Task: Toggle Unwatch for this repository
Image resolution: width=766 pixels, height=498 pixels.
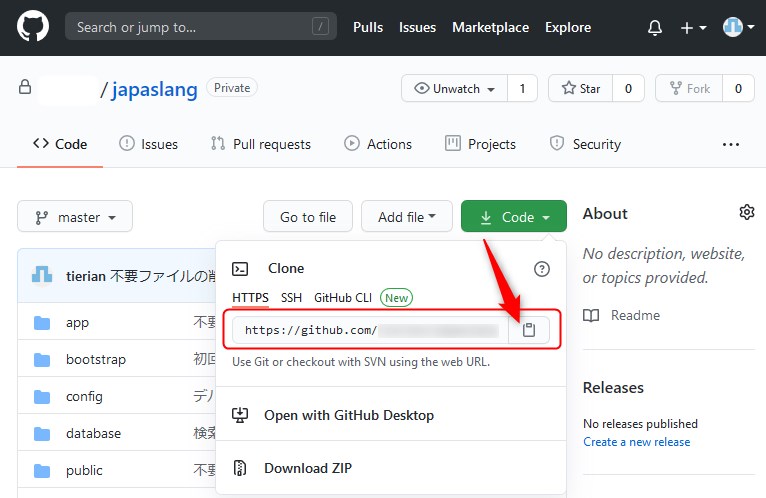Action: click(x=454, y=89)
